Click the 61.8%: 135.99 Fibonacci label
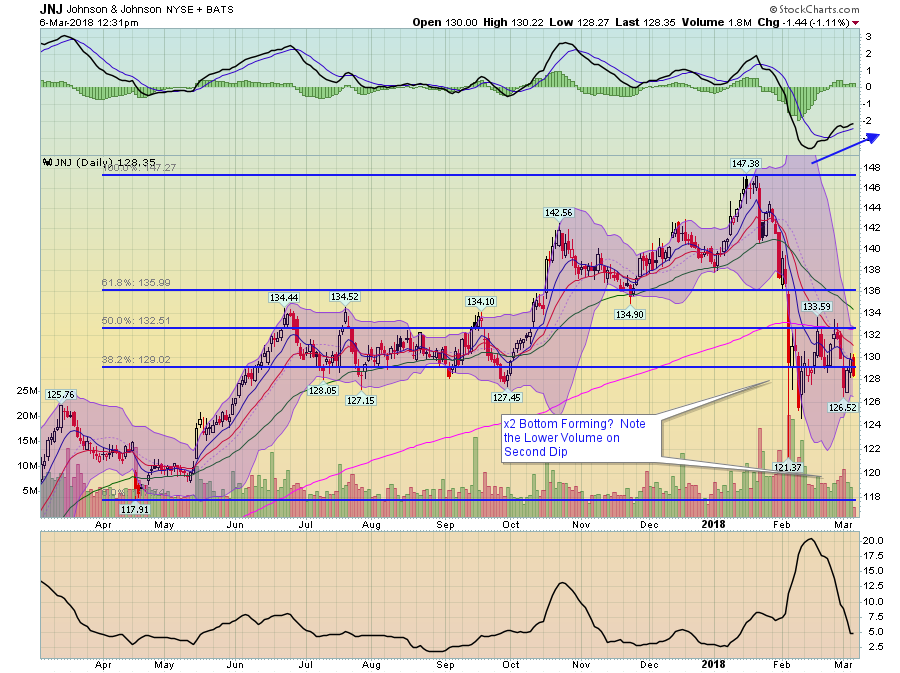This screenshot has height=673, width=900. [136, 283]
